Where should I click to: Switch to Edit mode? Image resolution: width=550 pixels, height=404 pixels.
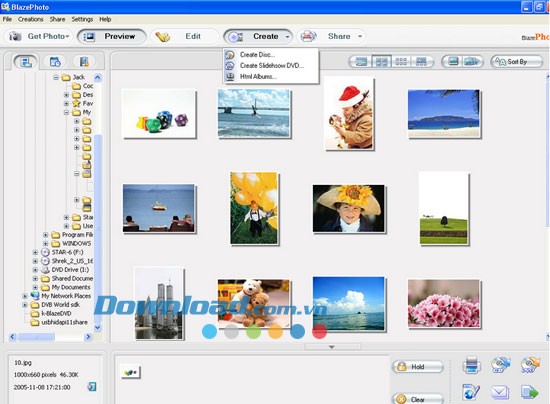pyautogui.click(x=185, y=36)
